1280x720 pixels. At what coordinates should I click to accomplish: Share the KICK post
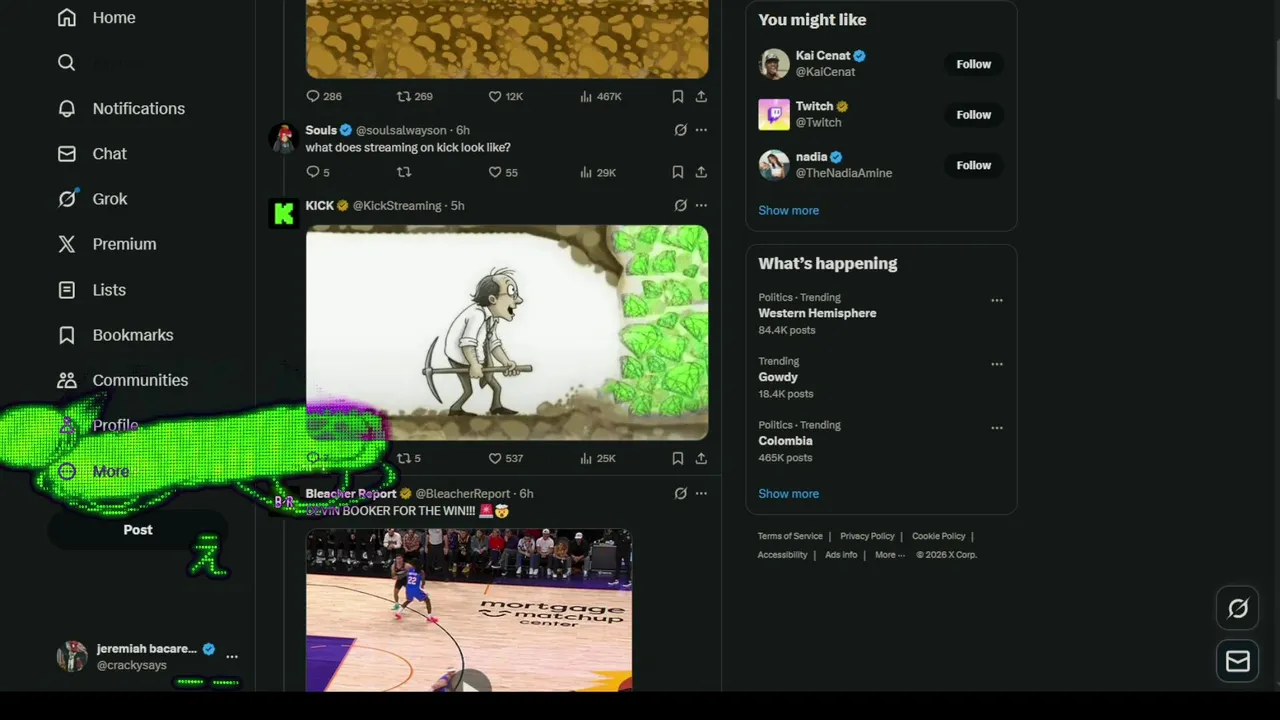point(701,458)
